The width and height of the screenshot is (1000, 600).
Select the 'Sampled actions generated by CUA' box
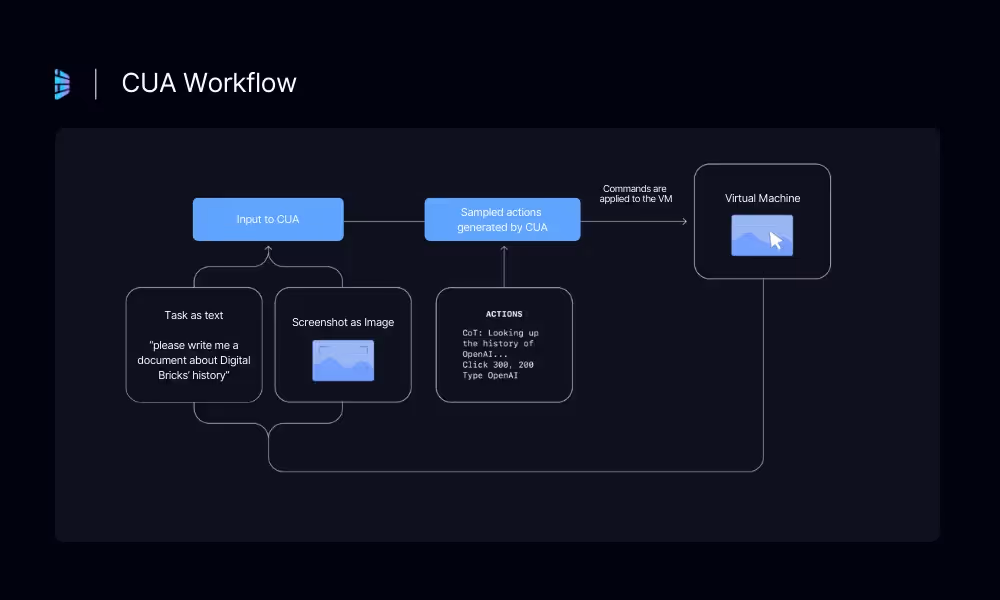(x=503, y=219)
